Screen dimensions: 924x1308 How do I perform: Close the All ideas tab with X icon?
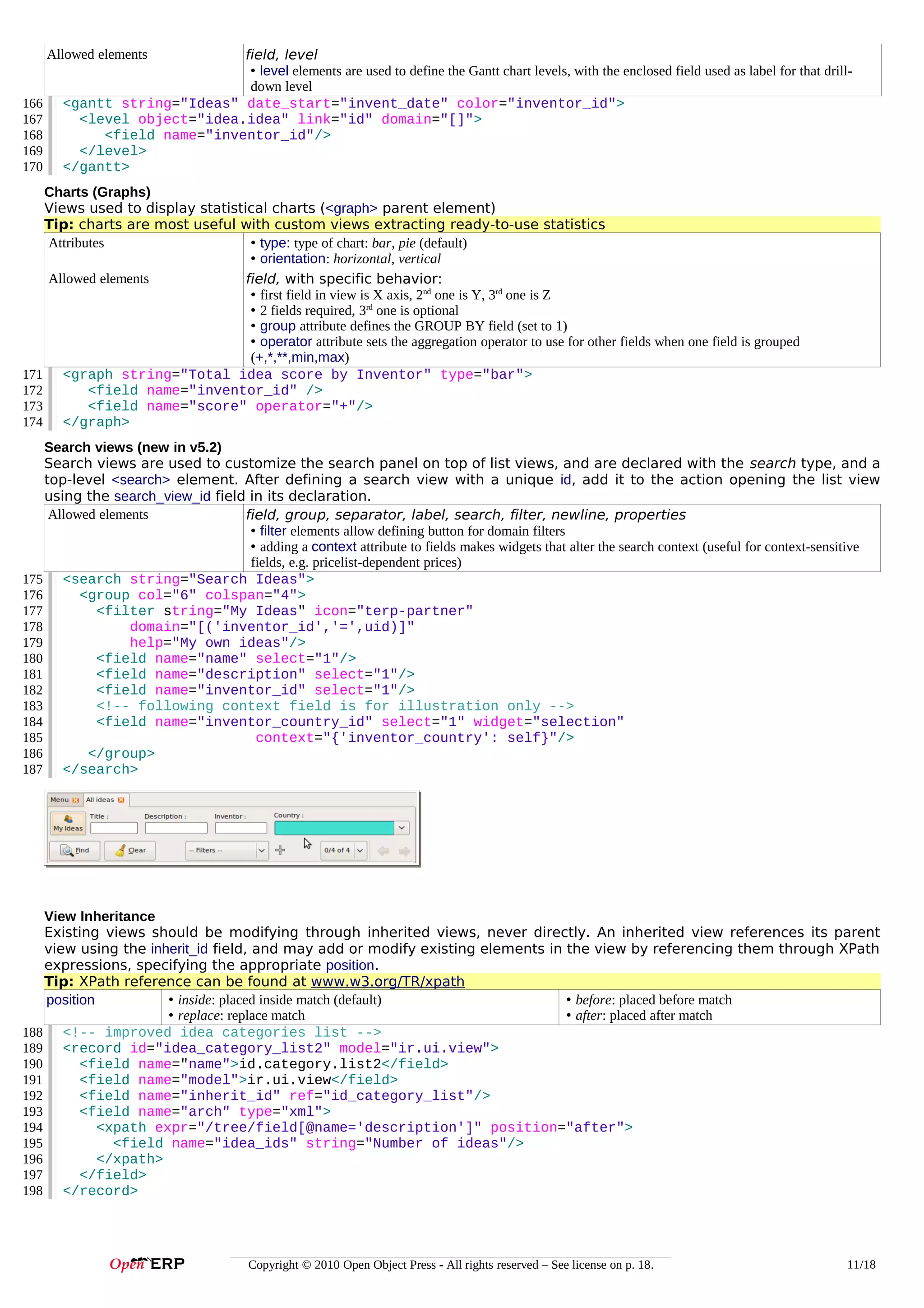[x=121, y=800]
